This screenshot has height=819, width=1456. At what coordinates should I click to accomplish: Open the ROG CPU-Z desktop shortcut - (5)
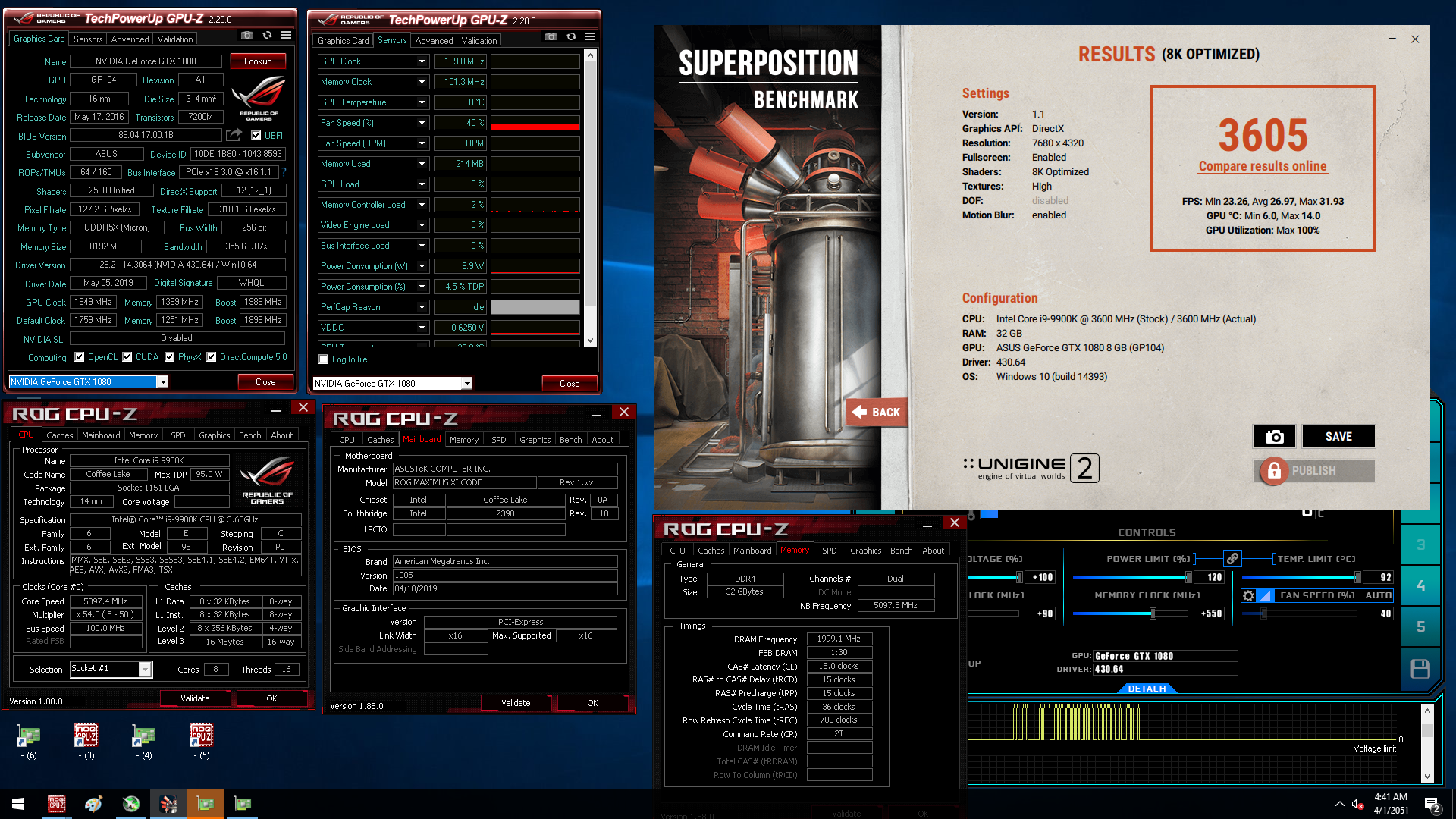pos(201,741)
